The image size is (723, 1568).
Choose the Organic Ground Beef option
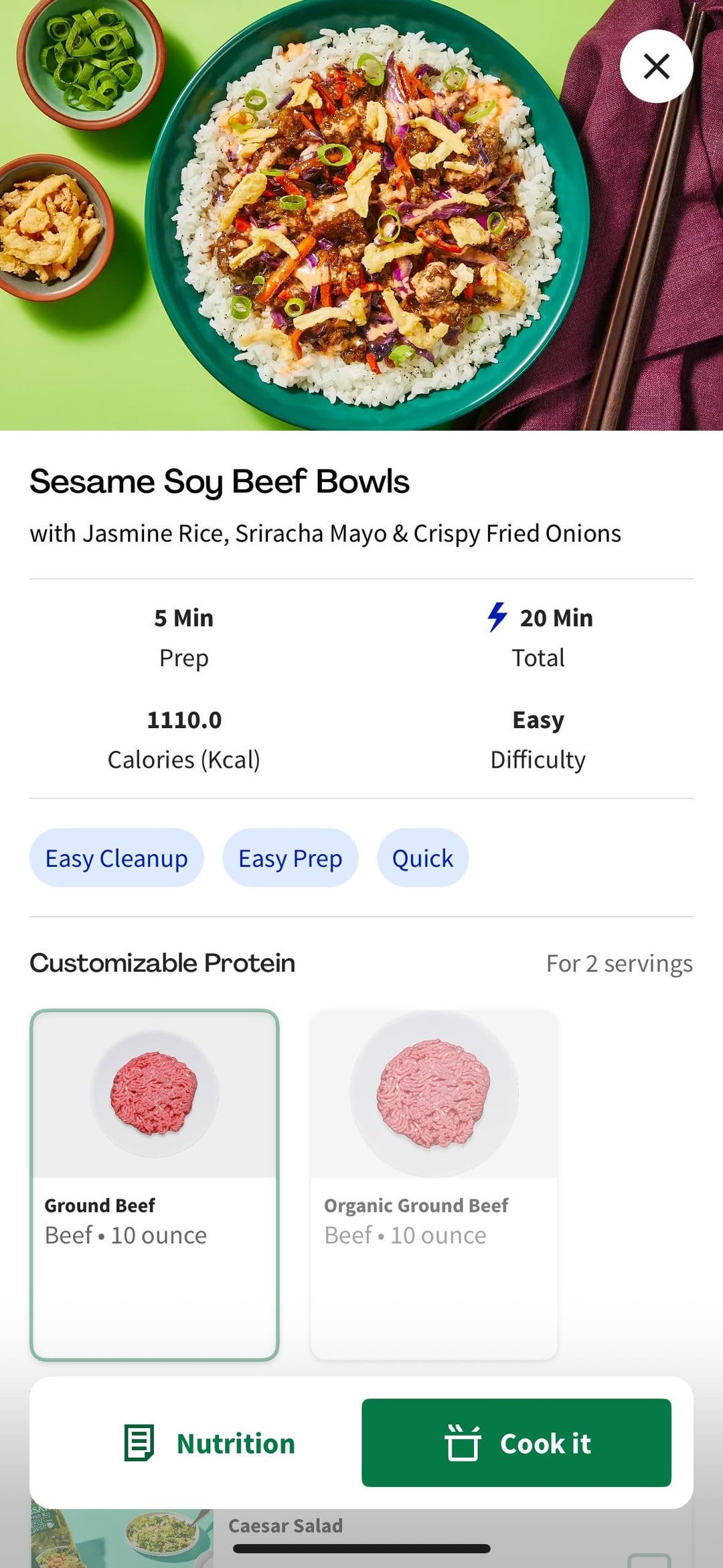433,1184
